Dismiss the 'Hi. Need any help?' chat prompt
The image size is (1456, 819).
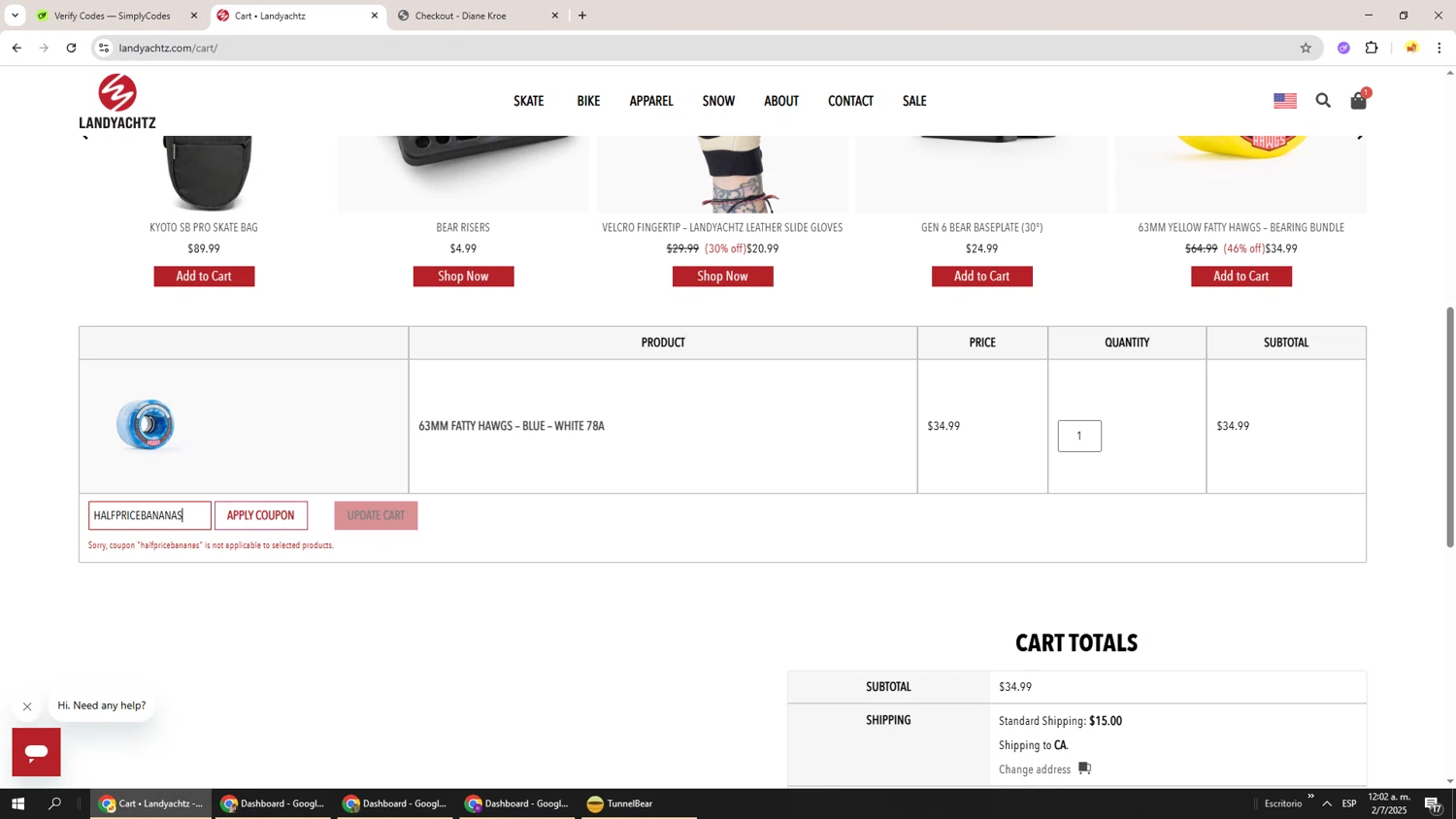27,706
